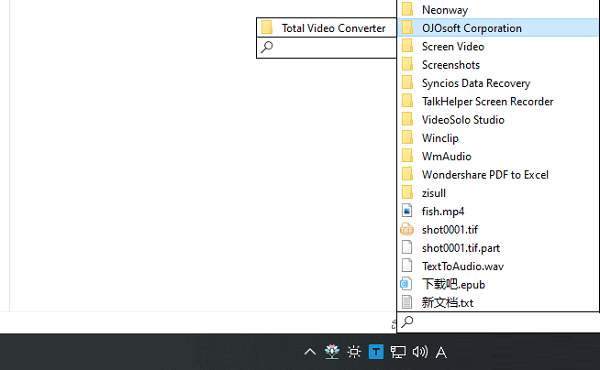Select the shot0001.tif.part file
The height and width of the screenshot is (370, 600).
(497, 248)
